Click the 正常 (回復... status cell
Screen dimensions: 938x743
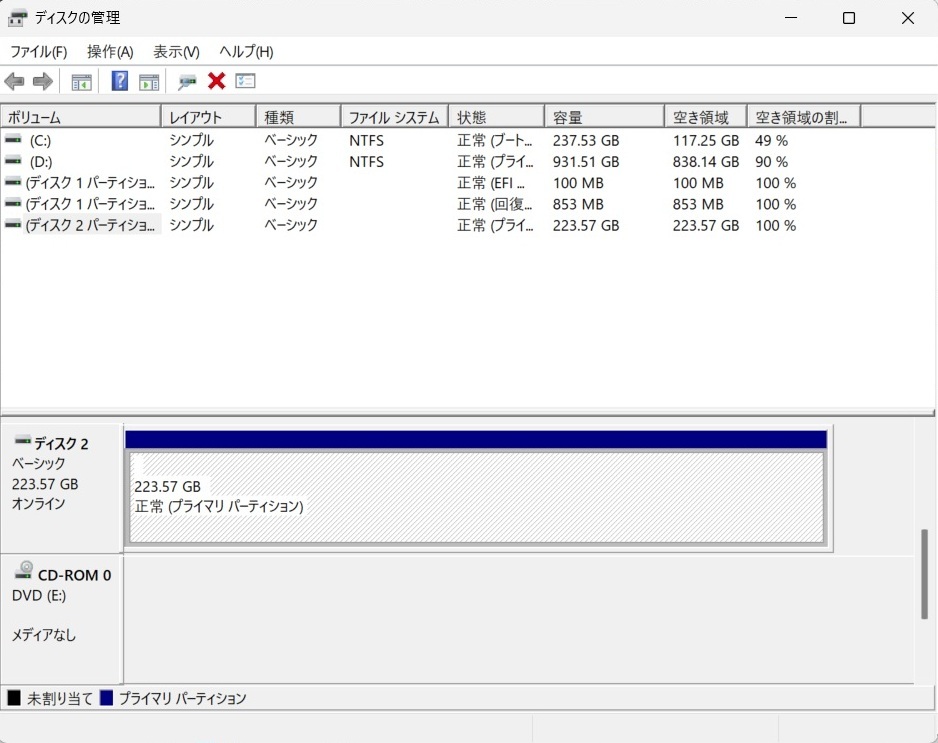(494, 204)
